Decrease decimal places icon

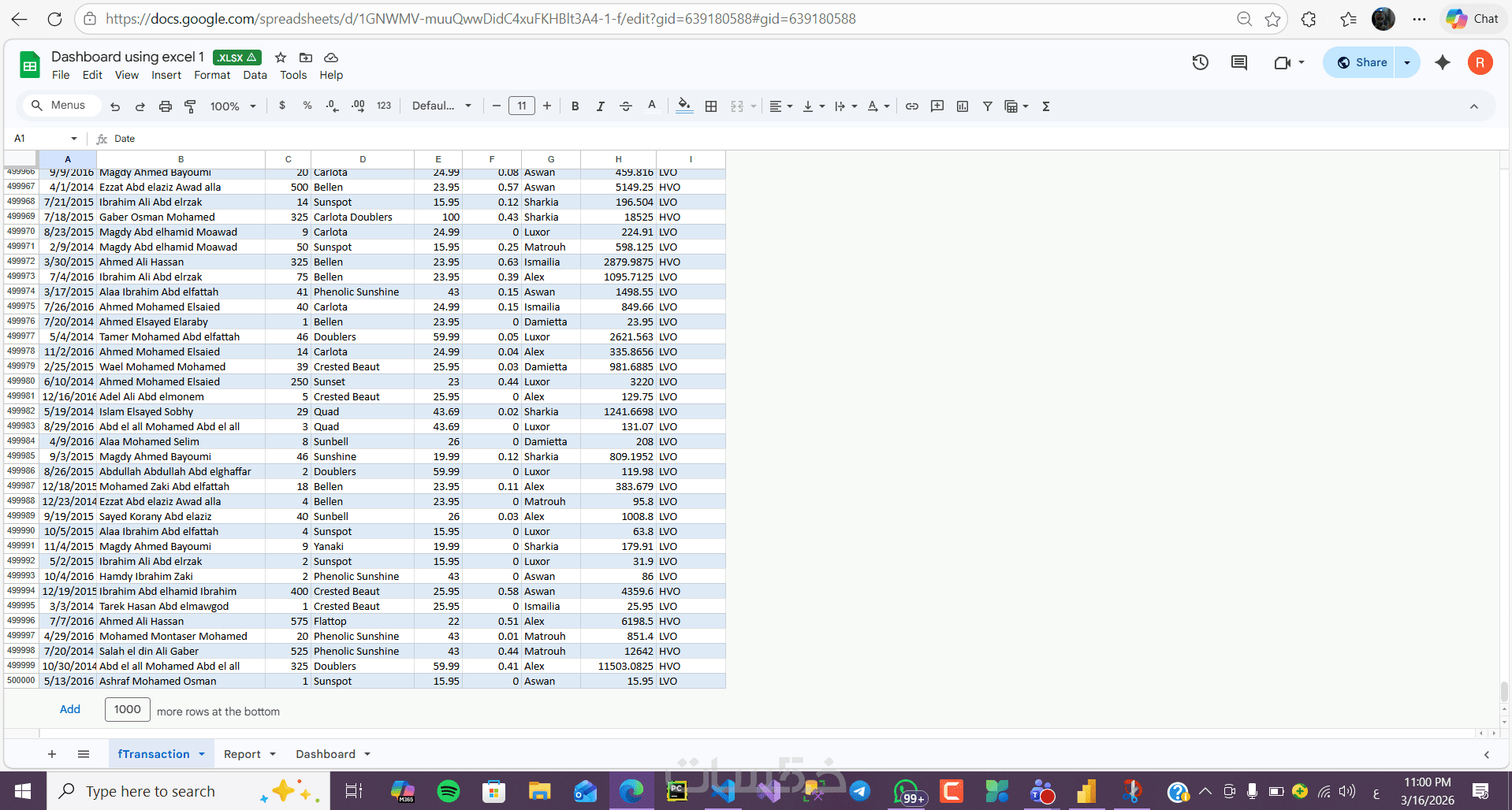(x=333, y=106)
